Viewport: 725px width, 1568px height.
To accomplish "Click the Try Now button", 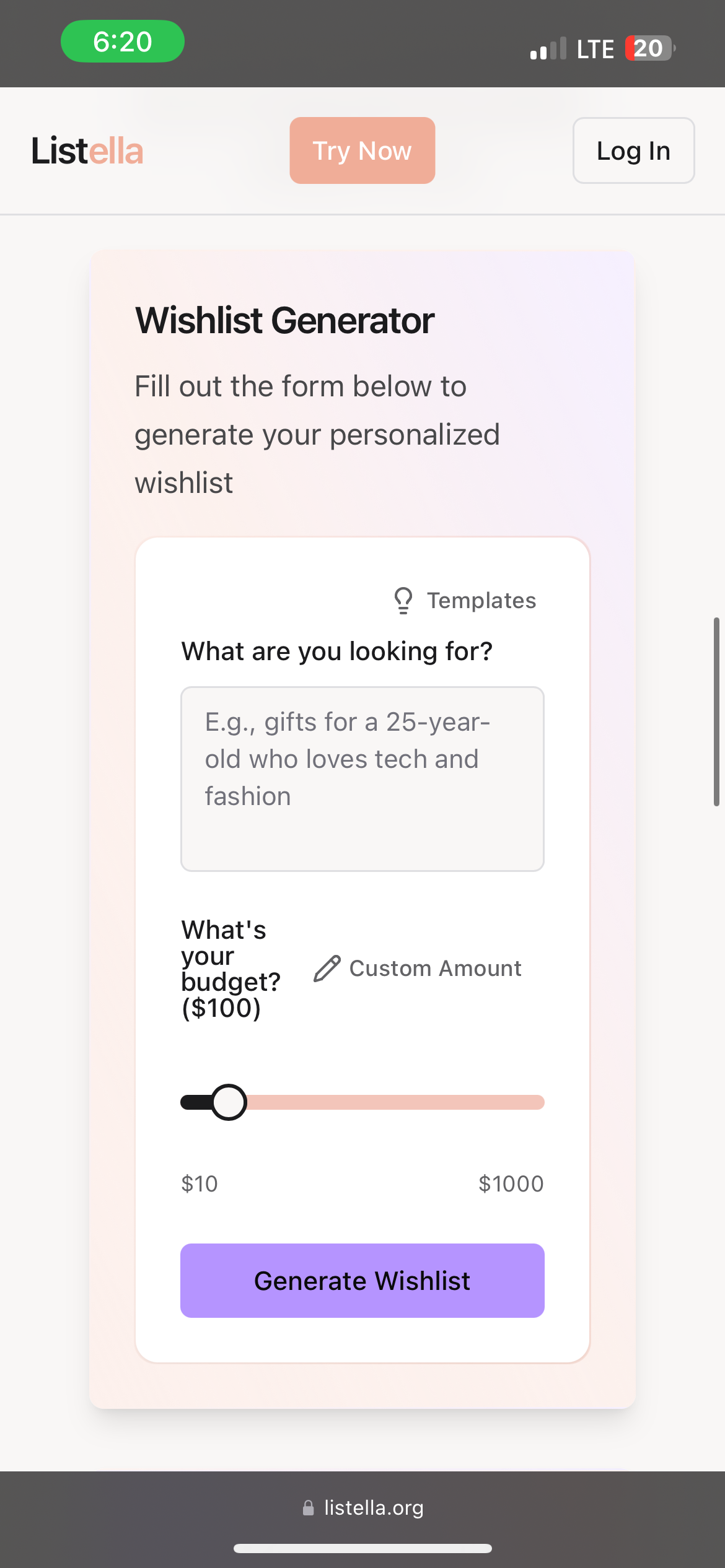I will (x=362, y=150).
